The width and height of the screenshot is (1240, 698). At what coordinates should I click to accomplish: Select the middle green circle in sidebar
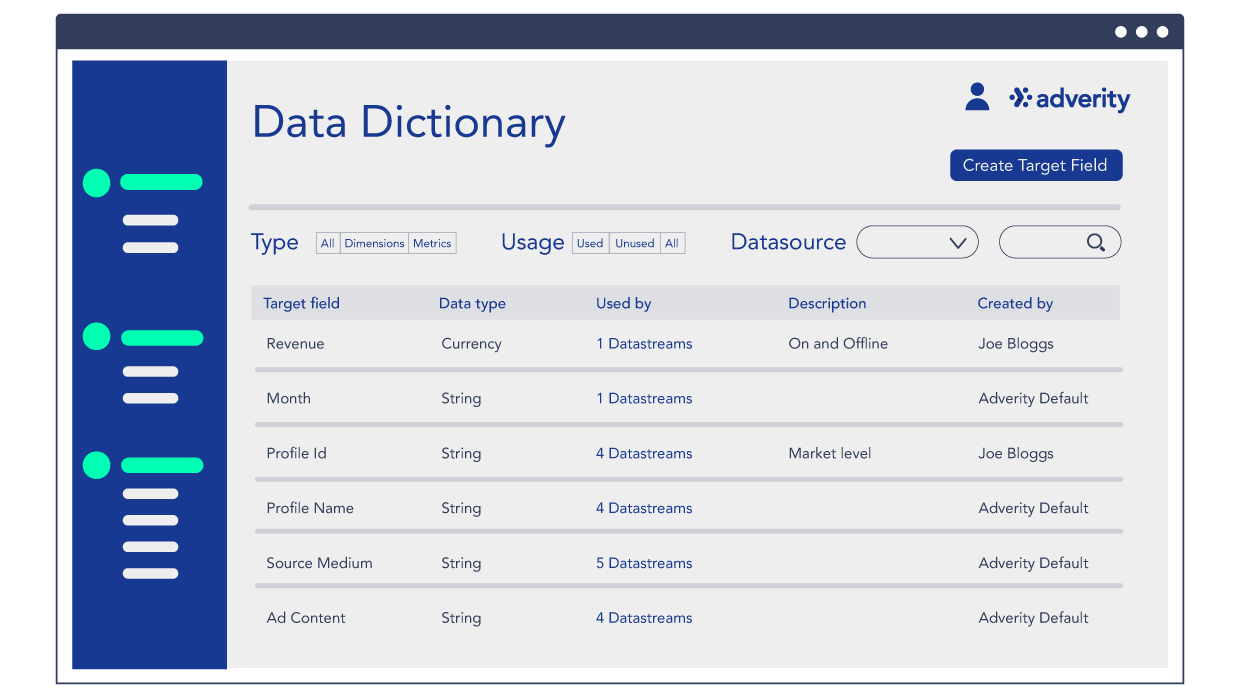coord(96,337)
